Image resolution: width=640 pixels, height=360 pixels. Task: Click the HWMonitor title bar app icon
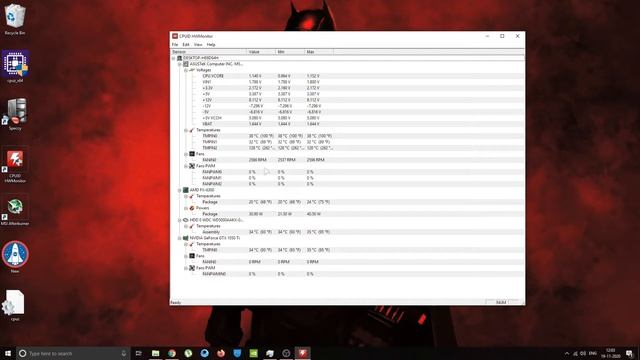click(175, 36)
